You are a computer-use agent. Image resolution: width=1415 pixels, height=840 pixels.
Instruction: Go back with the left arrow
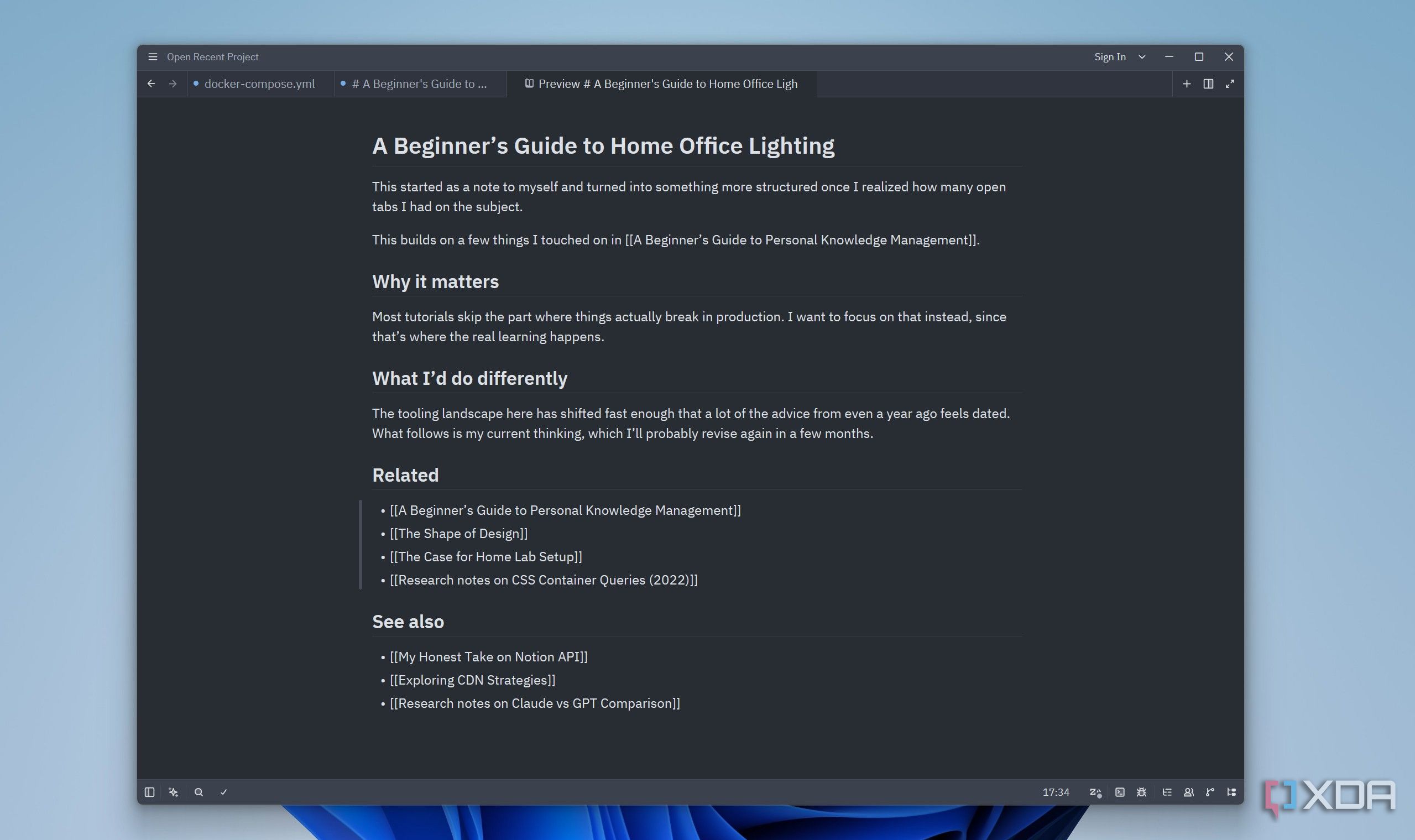pos(151,84)
